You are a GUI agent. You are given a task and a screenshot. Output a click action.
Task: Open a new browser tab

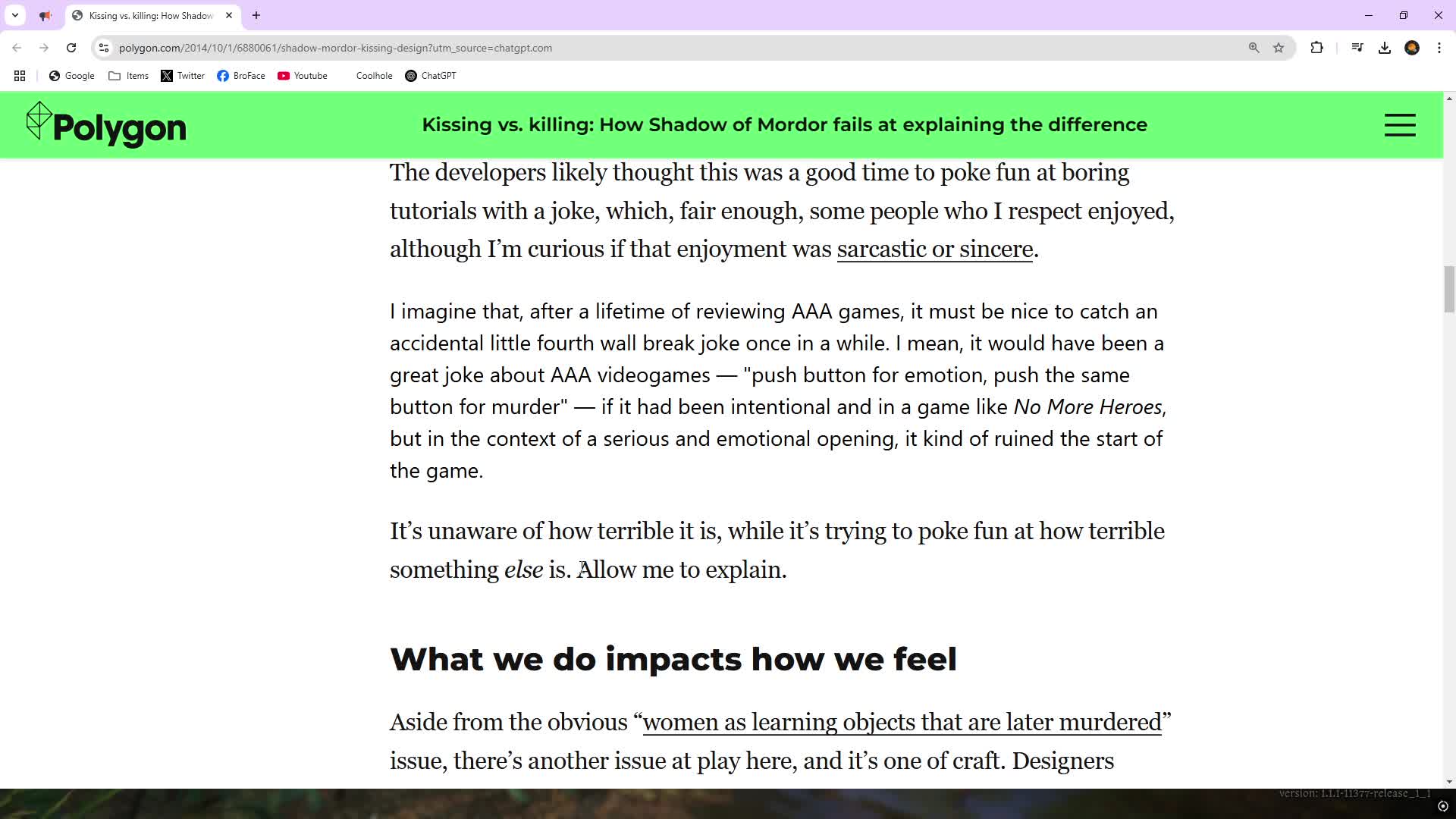coord(256,15)
